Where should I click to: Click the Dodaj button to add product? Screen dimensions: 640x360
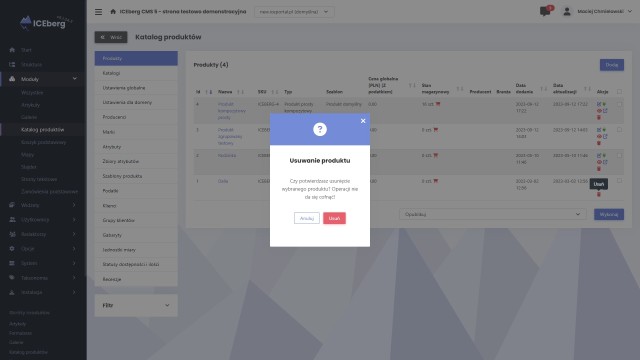[x=611, y=65]
